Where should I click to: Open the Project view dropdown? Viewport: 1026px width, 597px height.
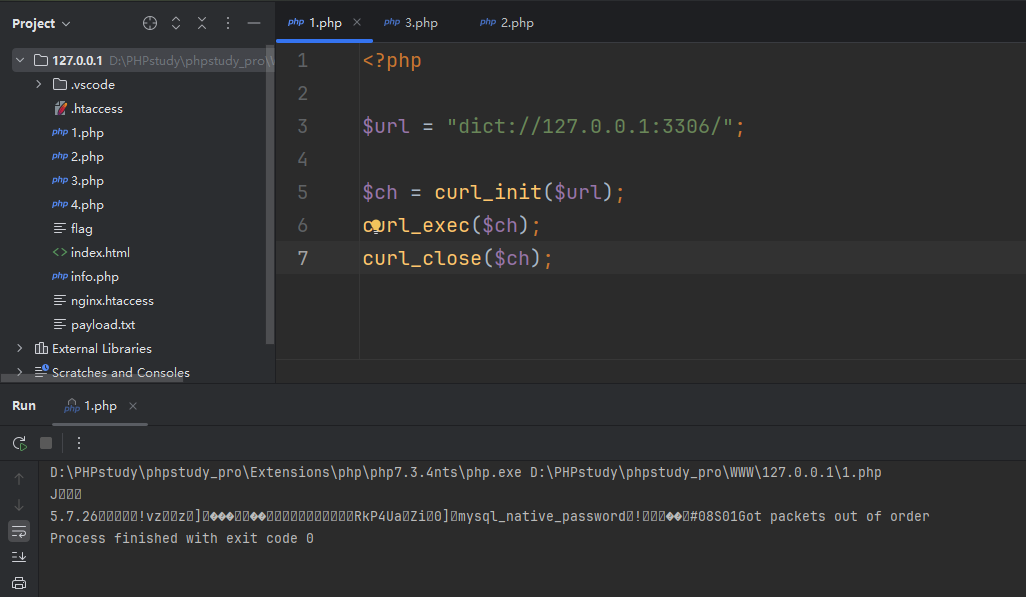point(42,23)
